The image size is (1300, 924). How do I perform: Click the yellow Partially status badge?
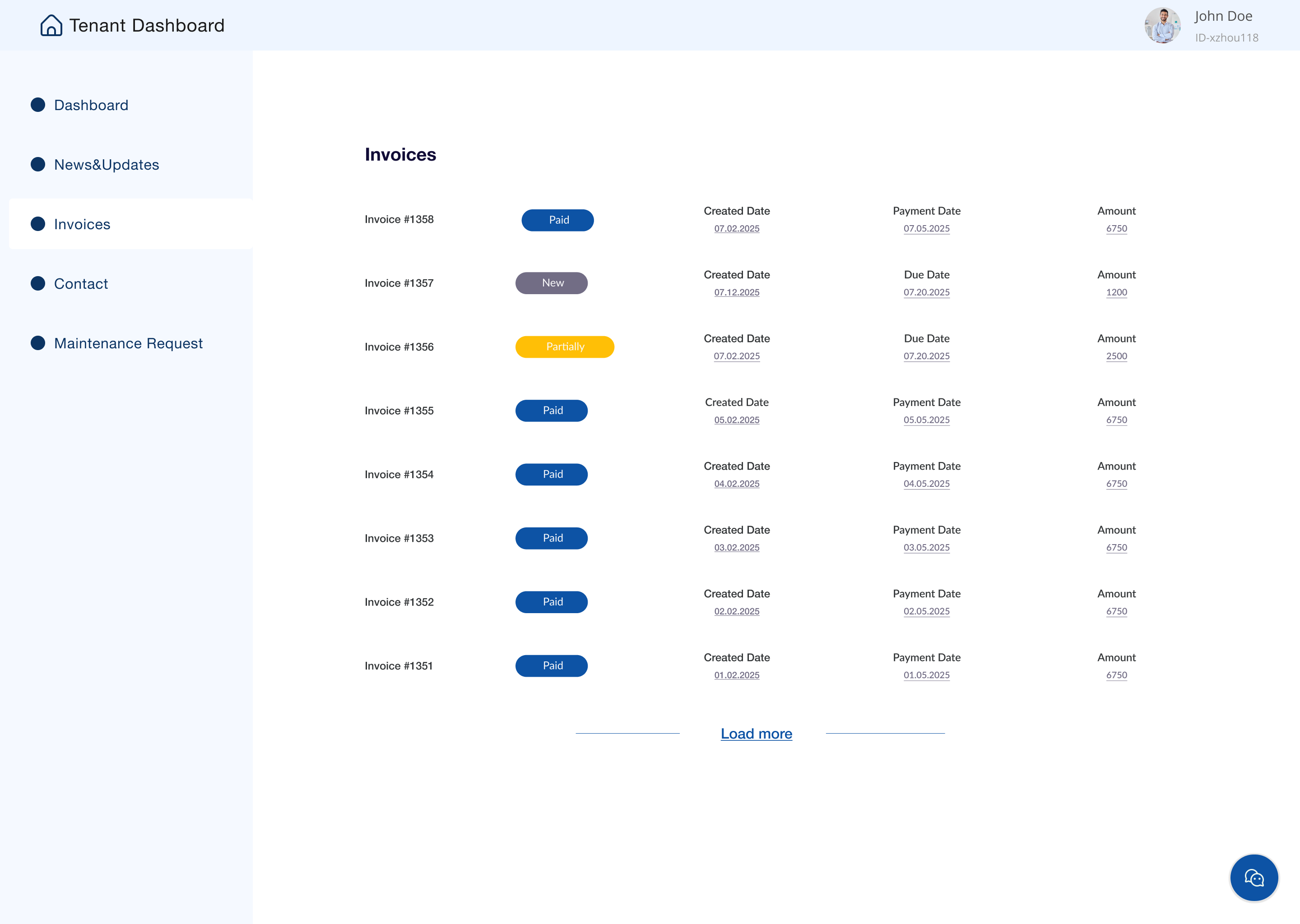[564, 347]
